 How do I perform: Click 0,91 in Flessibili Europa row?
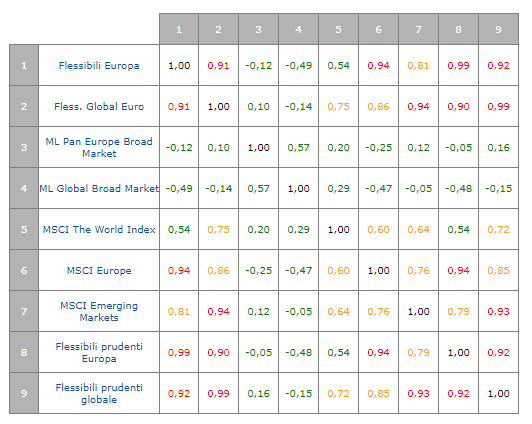coord(218,65)
